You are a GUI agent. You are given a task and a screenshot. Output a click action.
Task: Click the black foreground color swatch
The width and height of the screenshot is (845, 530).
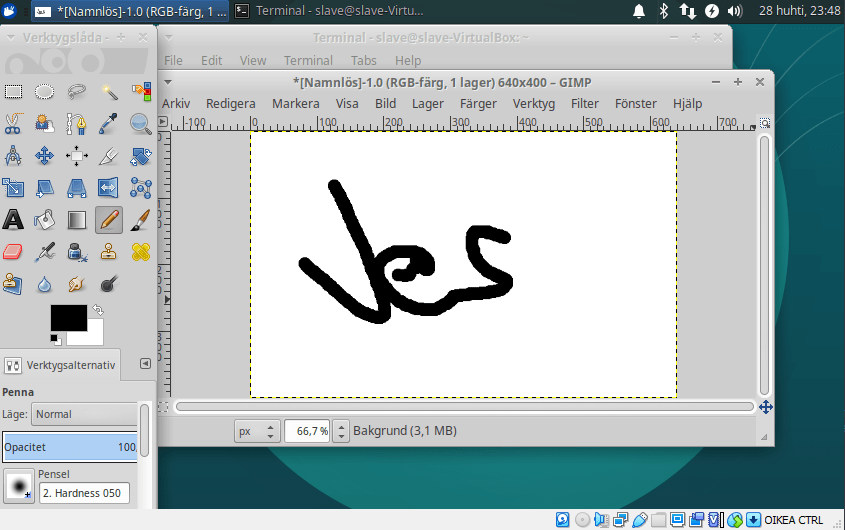[x=66, y=319]
